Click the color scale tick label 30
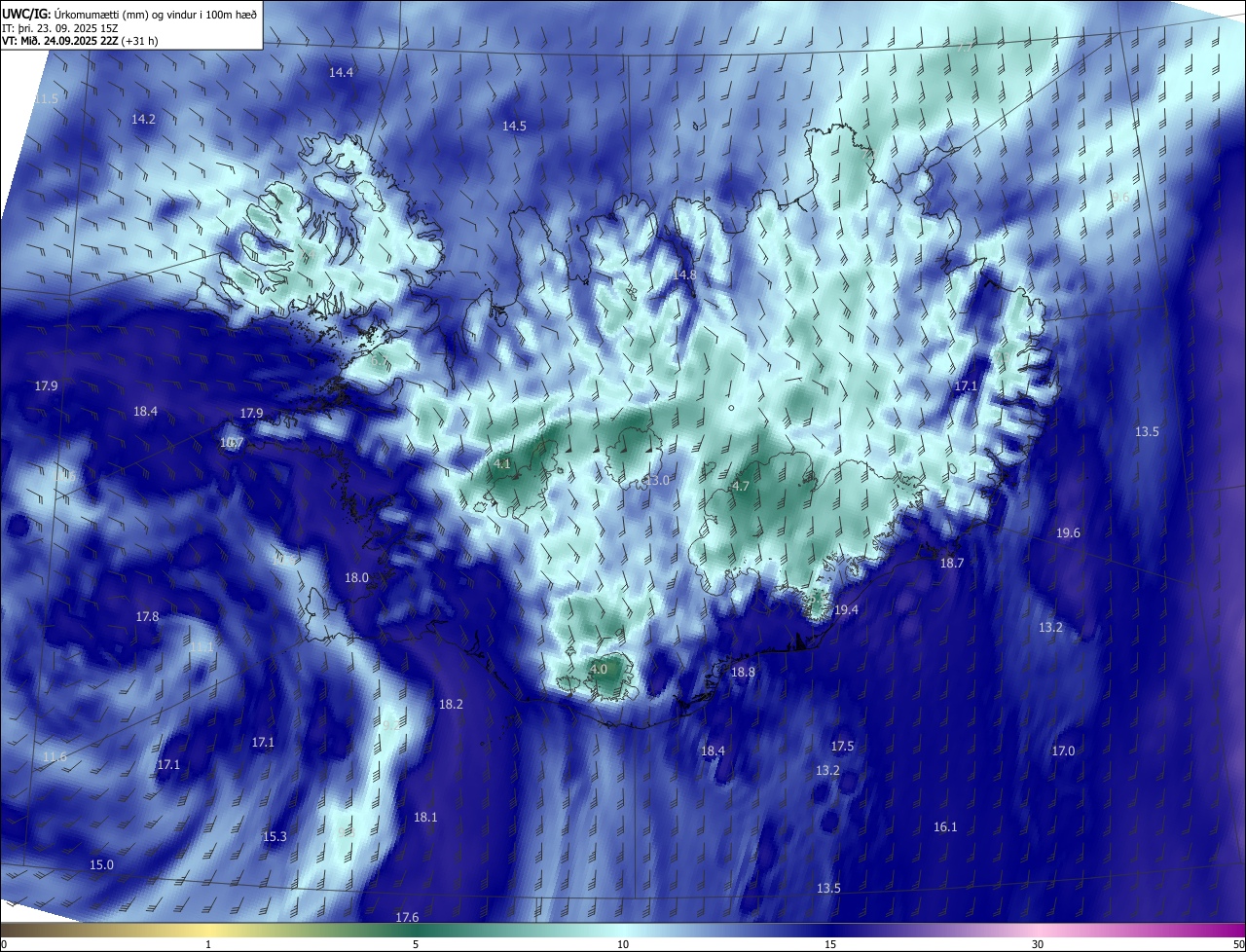1246x952 pixels. [1038, 944]
